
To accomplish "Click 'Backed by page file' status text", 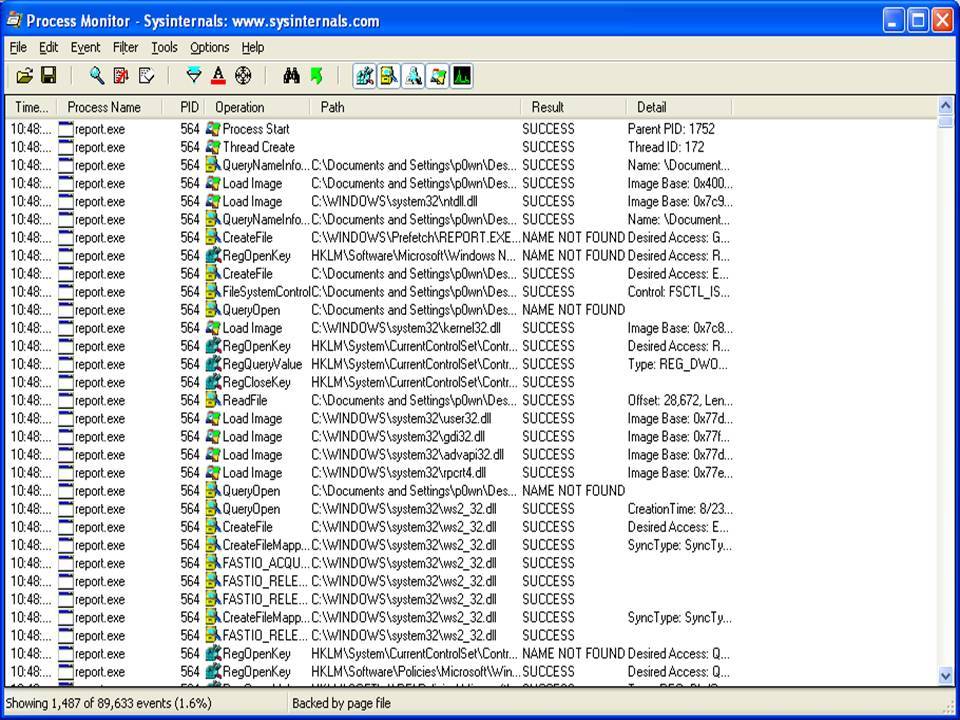I will pyautogui.click(x=341, y=703).
